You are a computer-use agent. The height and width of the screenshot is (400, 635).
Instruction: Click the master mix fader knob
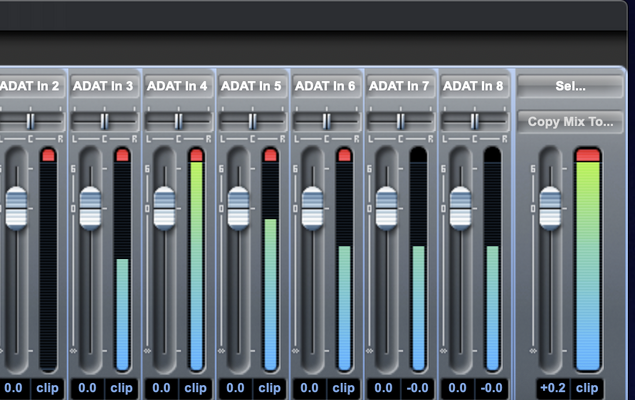(550, 209)
